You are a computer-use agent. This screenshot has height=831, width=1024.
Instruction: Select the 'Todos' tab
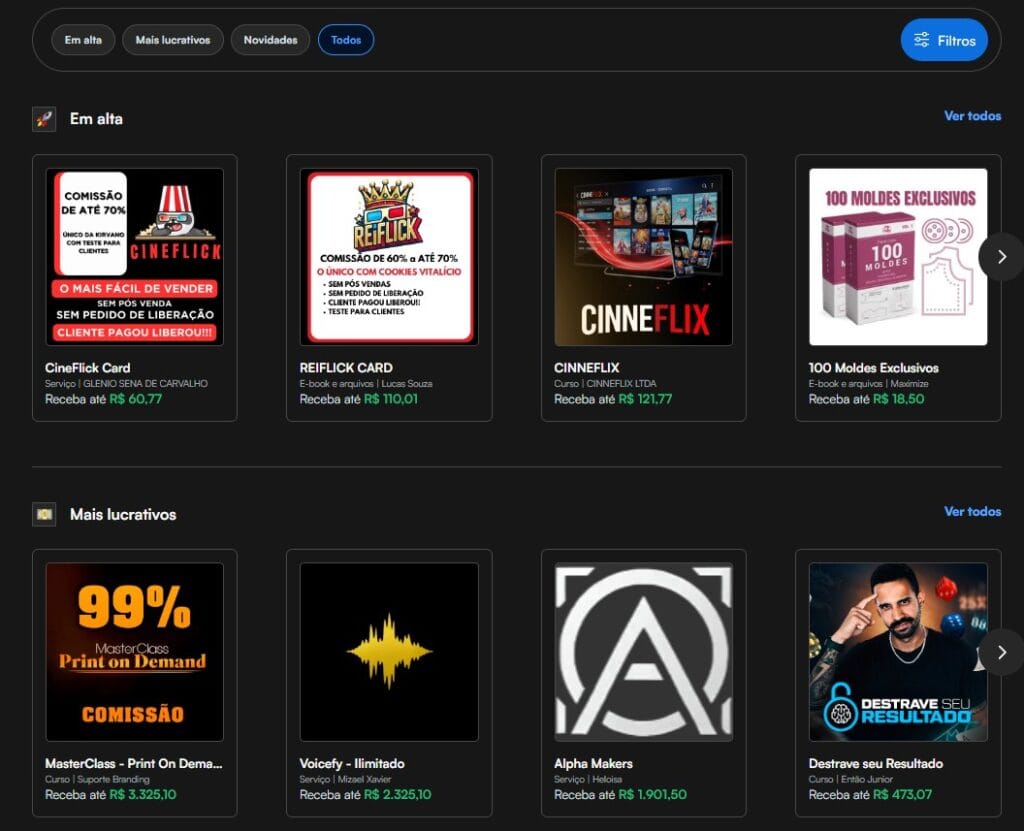click(x=346, y=40)
